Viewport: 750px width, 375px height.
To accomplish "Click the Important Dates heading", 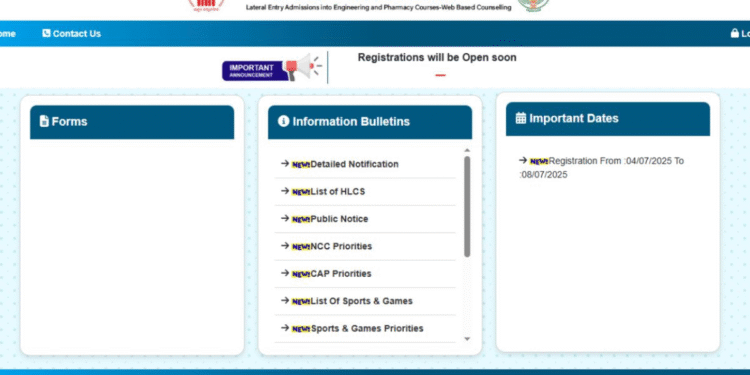I will click(574, 118).
